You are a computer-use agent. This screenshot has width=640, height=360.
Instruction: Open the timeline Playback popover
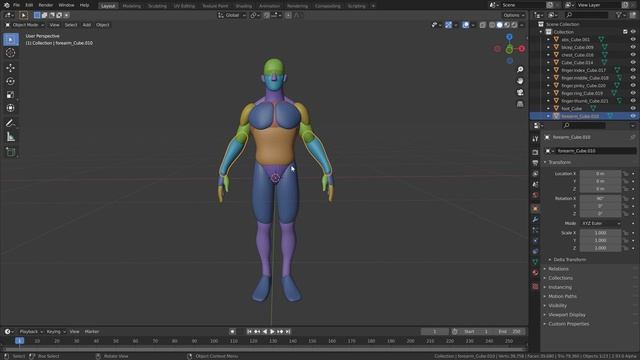tap(31, 332)
